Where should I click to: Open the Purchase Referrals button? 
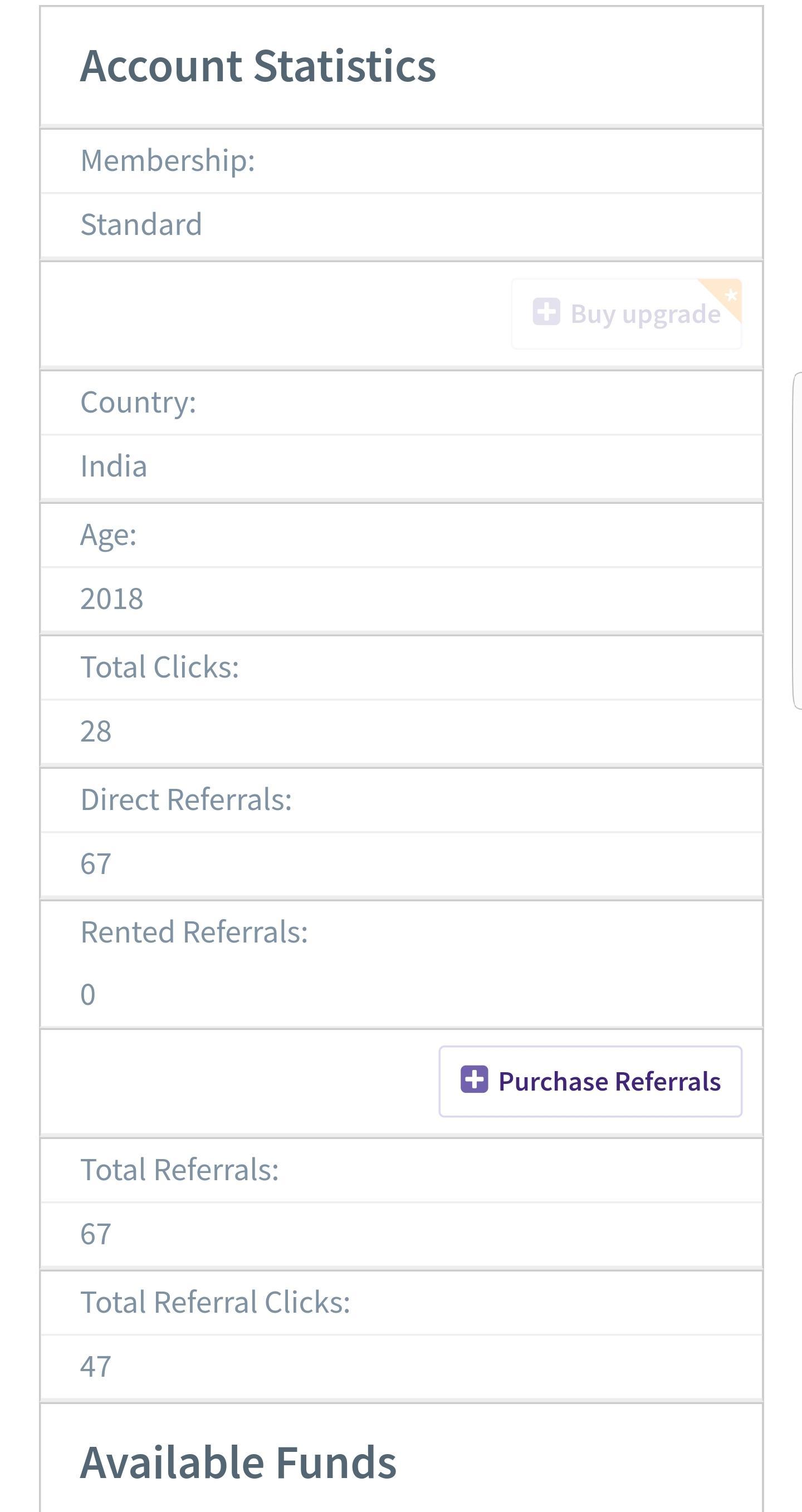tap(590, 1081)
